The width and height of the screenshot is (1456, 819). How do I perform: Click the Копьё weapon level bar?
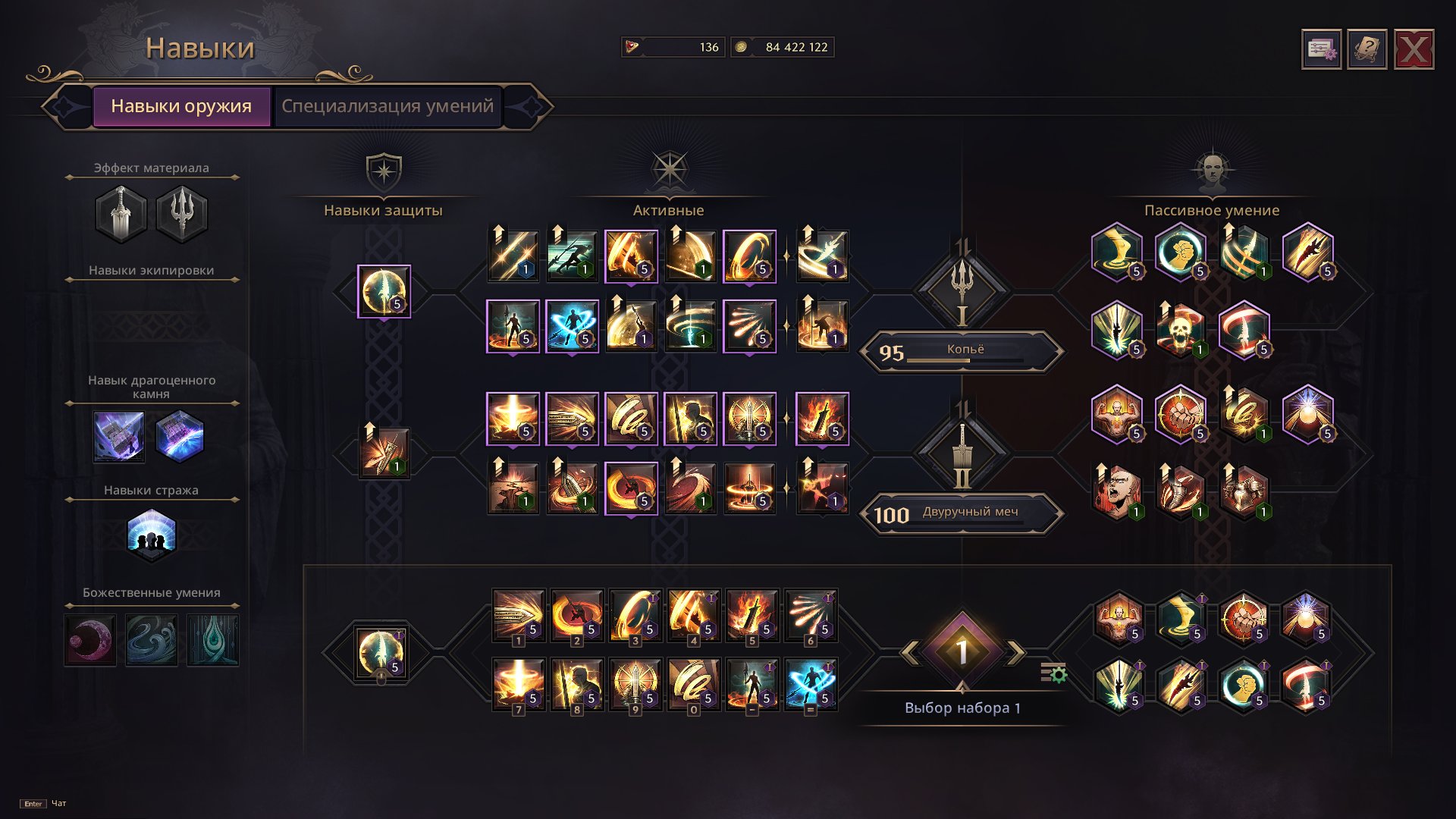(x=962, y=352)
